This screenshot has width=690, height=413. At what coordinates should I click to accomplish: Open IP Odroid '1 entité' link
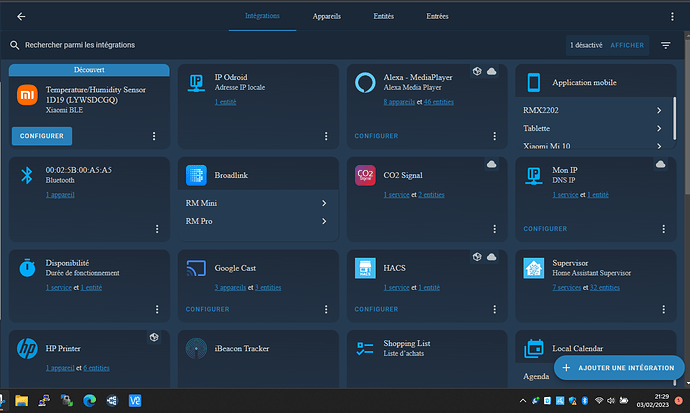225,102
